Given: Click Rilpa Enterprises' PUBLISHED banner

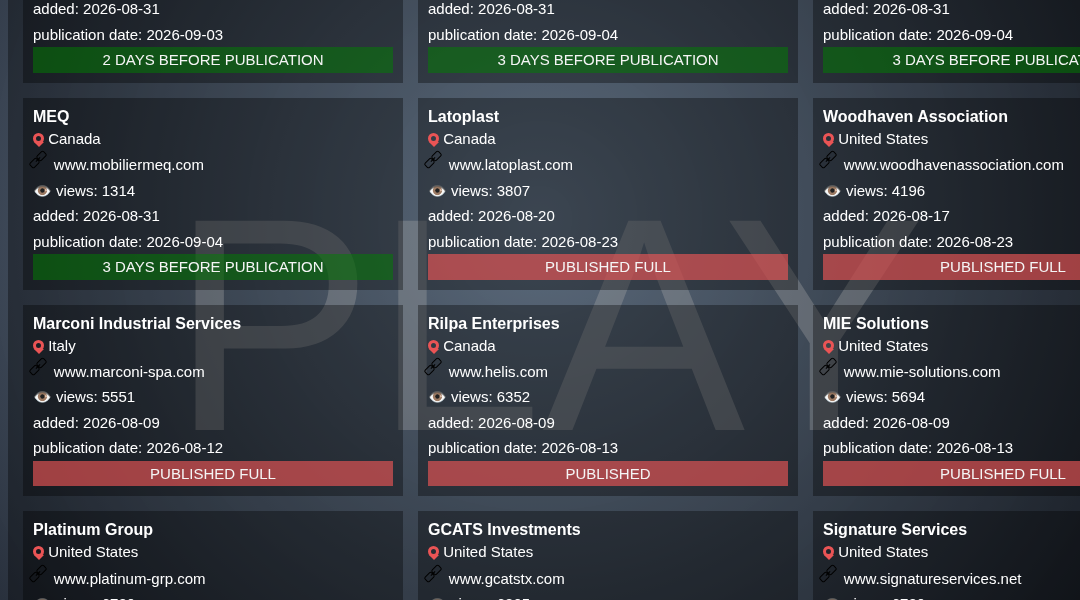Looking at the screenshot, I should [608, 474].
